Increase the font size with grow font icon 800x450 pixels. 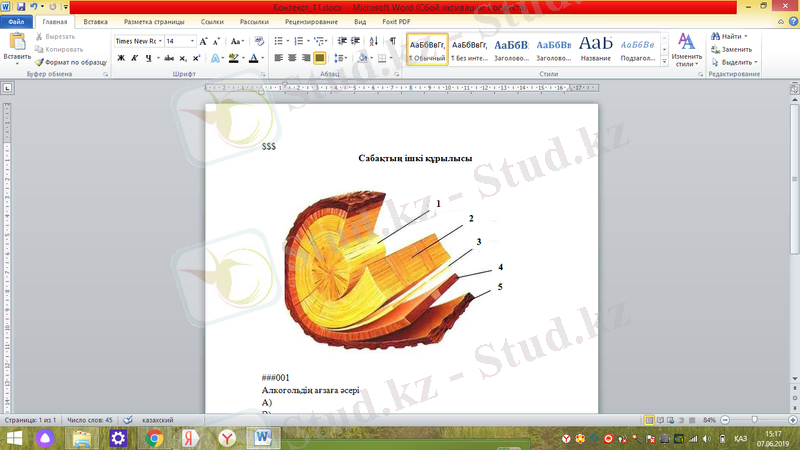point(204,41)
